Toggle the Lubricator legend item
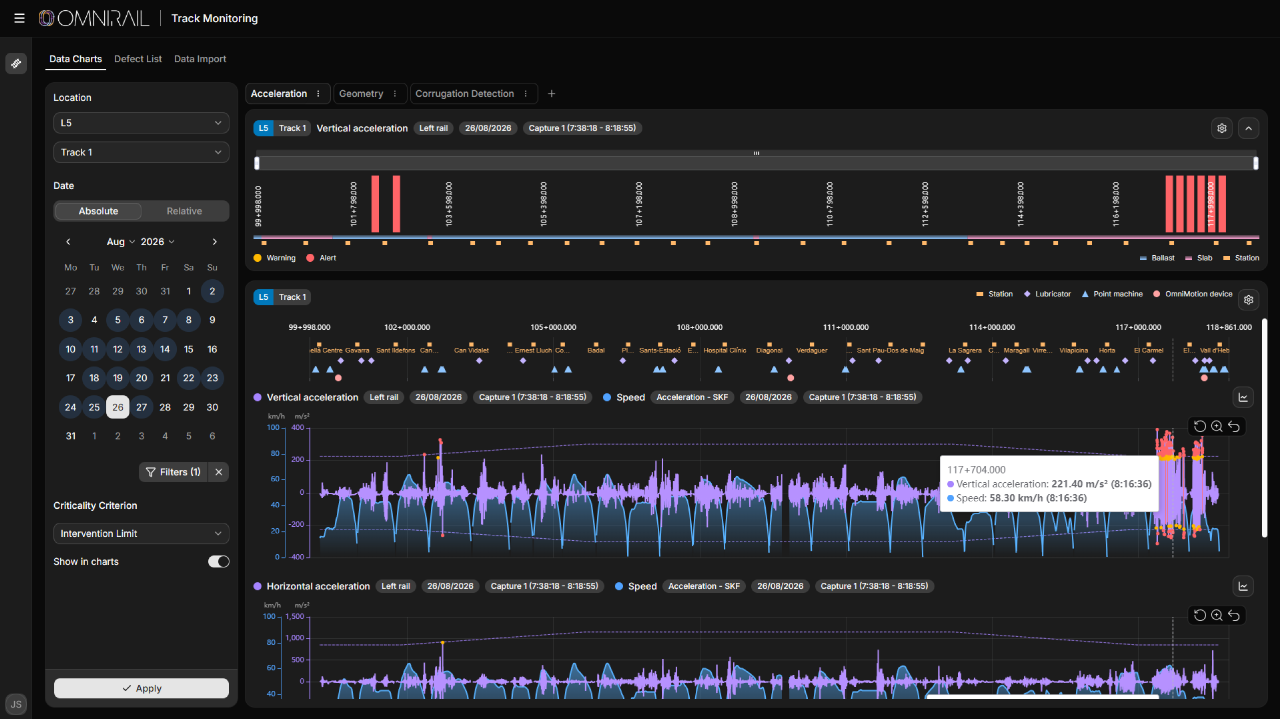Screen dimensions: 1280x719 tap(1046, 294)
